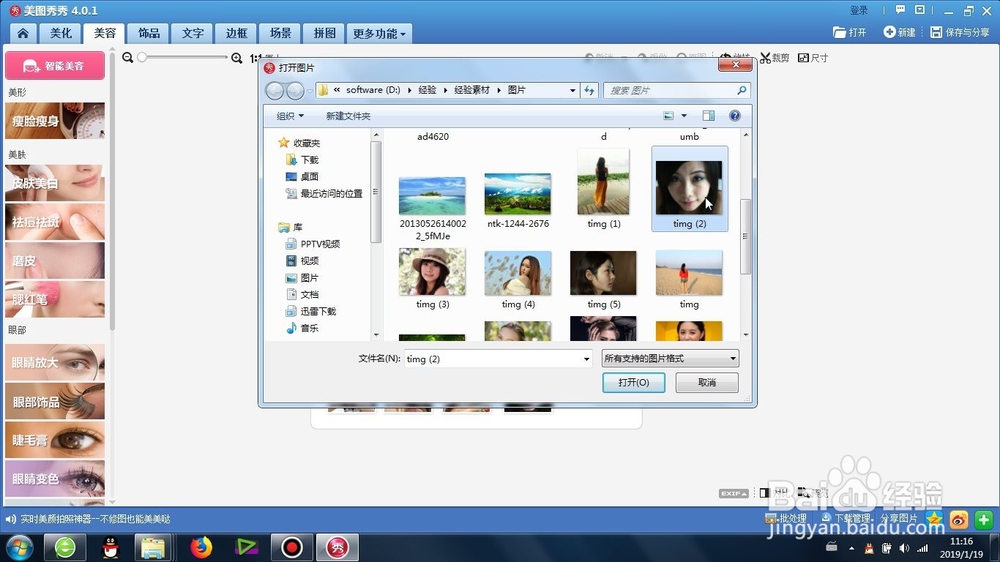Open the 饰品 tab
The width and height of the screenshot is (1000, 562).
149,33
